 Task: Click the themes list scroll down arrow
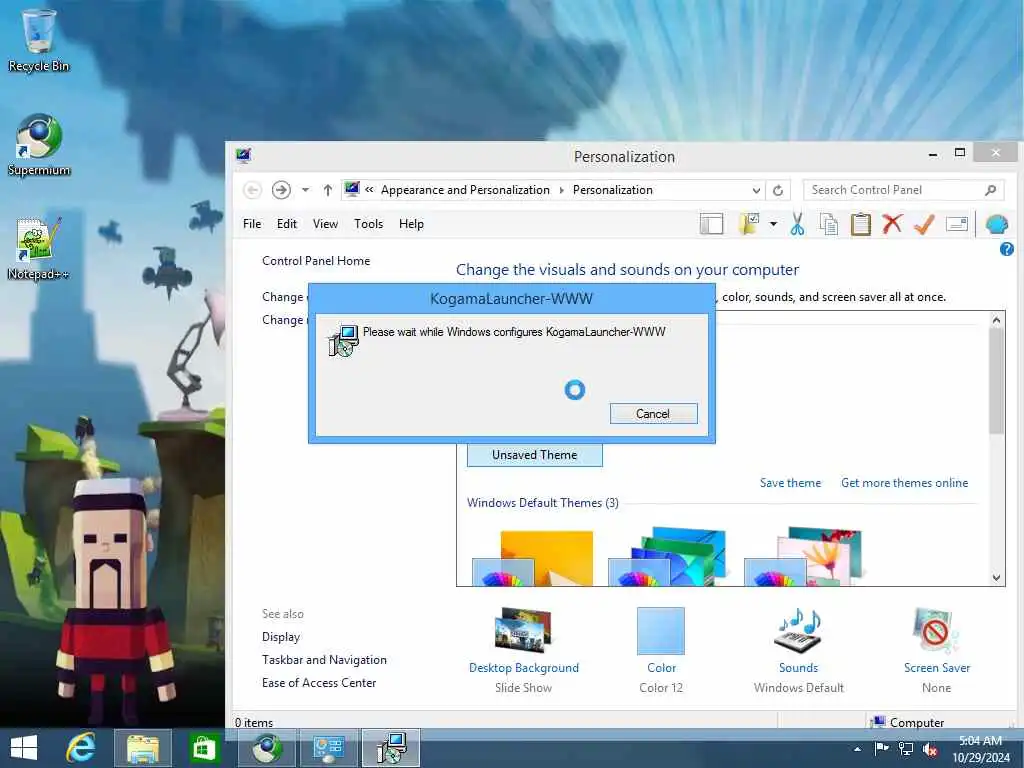tap(996, 577)
